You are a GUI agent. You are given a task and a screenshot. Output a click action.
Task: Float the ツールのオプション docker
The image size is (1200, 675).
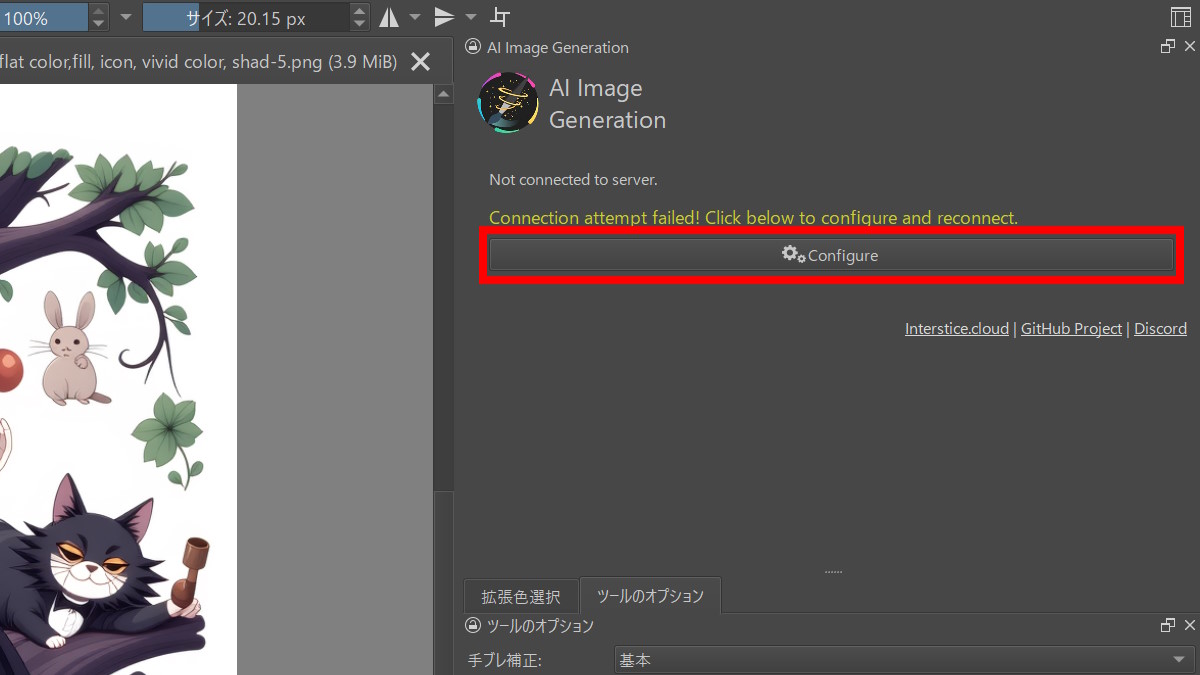[1167, 626]
